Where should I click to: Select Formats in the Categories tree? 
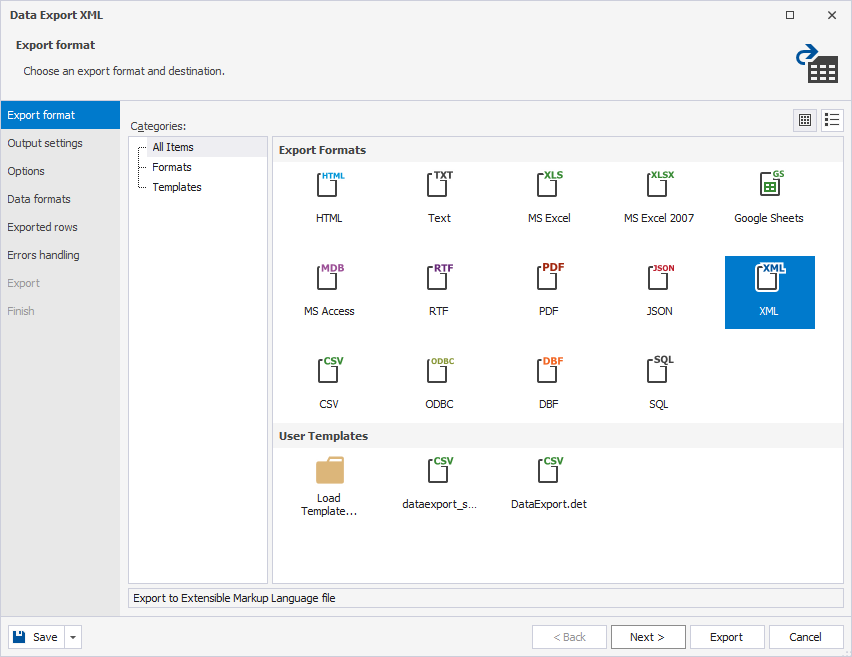coord(172,167)
